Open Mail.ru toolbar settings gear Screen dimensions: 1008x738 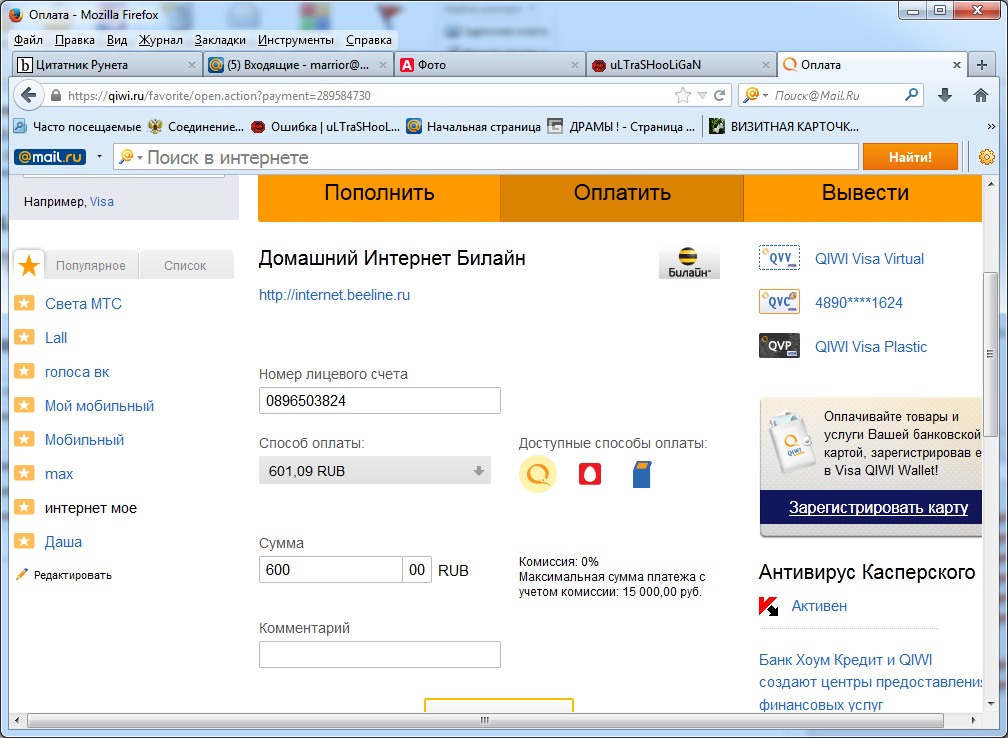pyautogui.click(x=987, y=157)
